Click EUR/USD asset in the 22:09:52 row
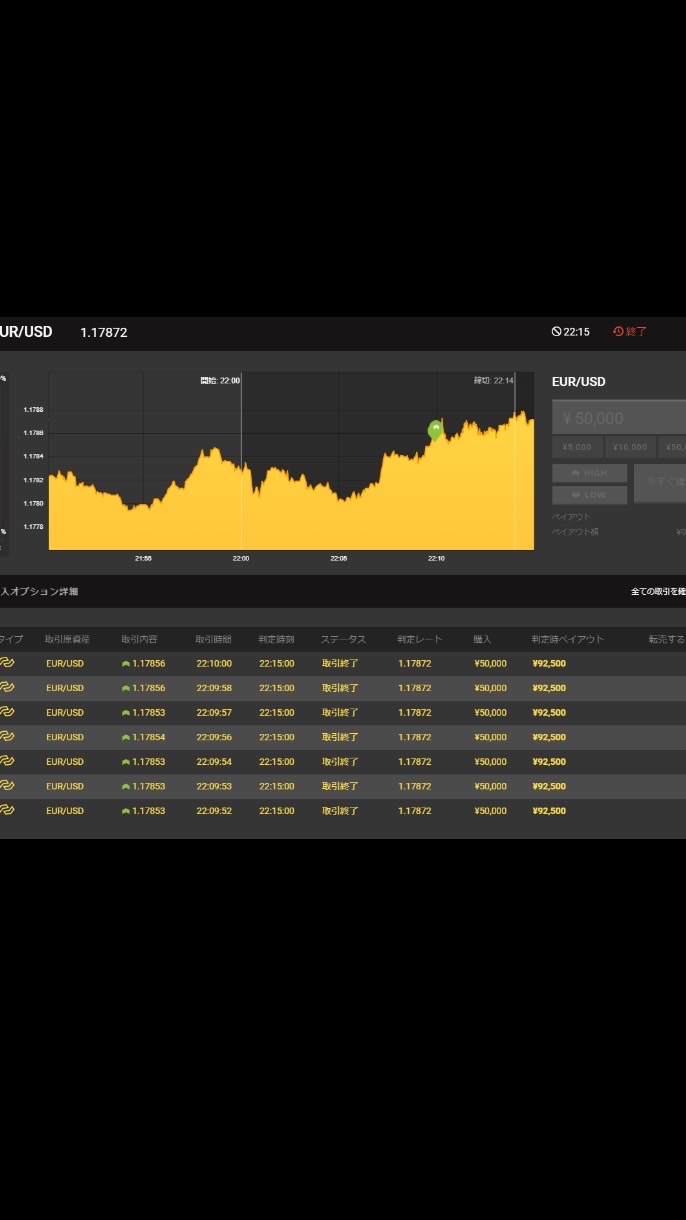 (x=65, y=811)
